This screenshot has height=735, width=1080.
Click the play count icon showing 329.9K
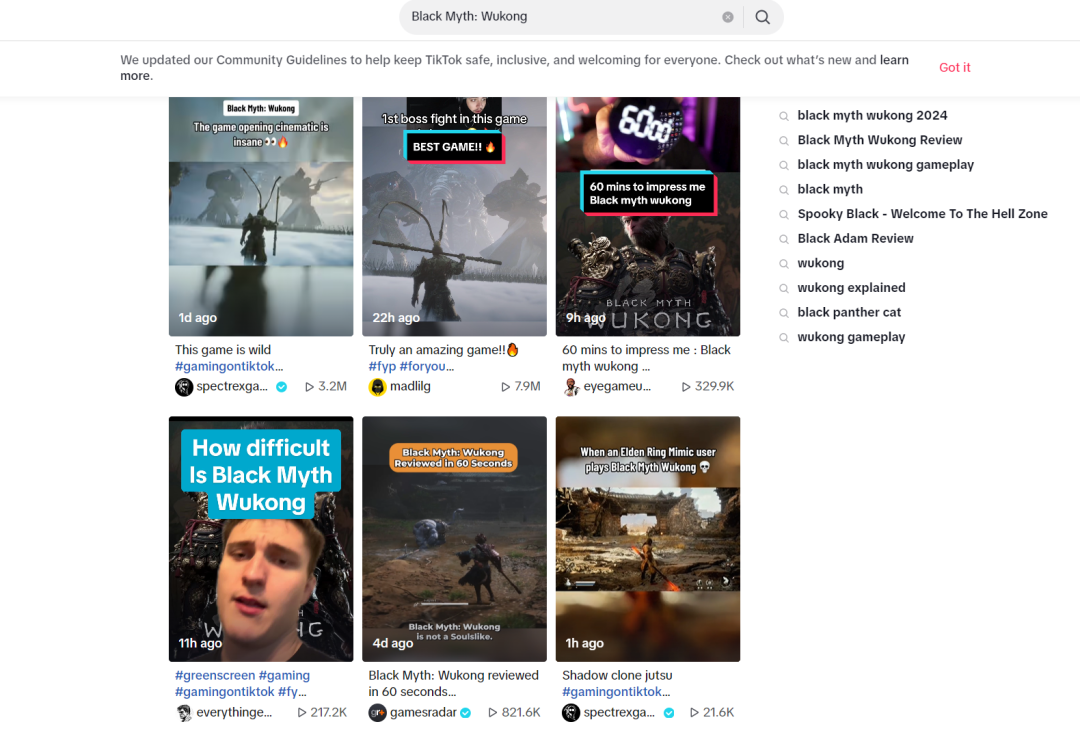click(x=686, y=387)
